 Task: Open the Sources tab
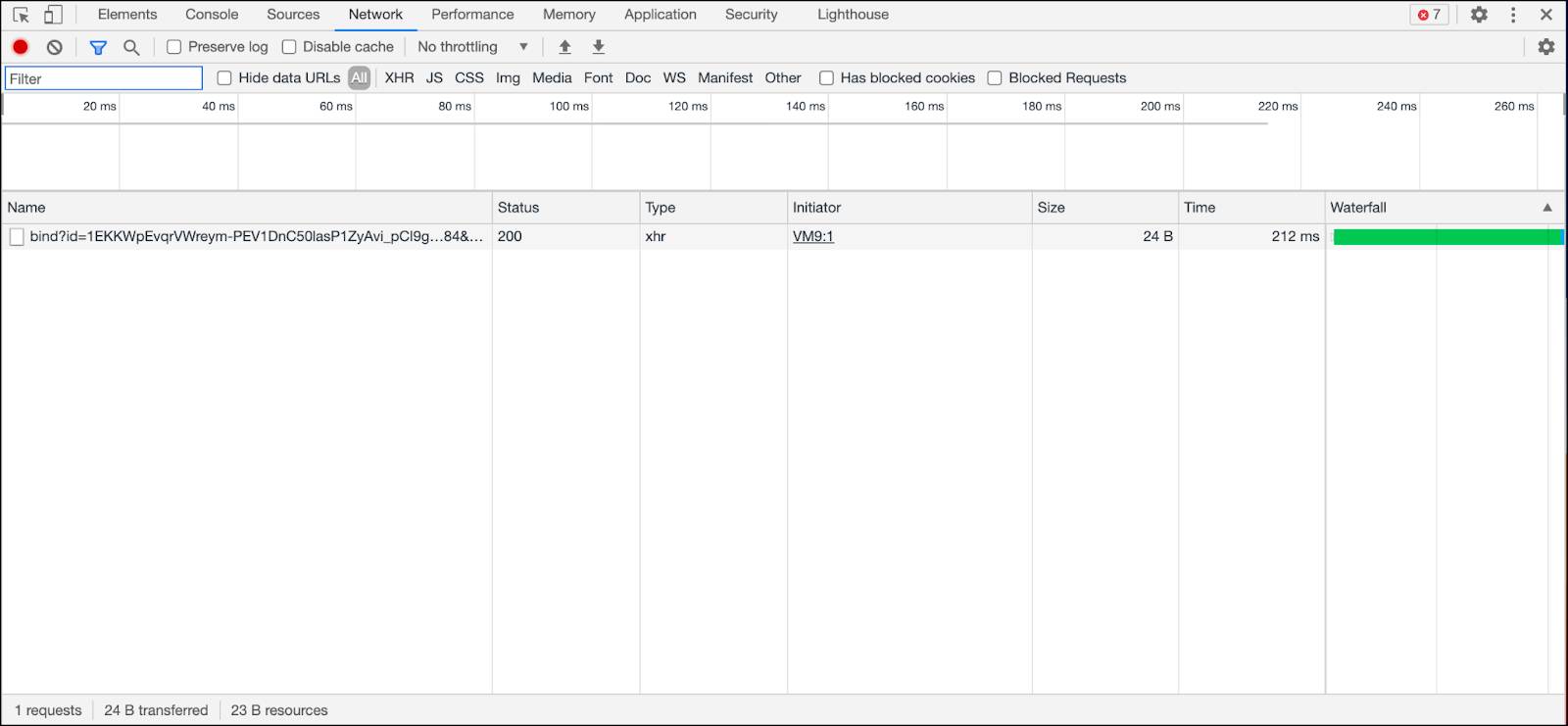pos(293,15)
